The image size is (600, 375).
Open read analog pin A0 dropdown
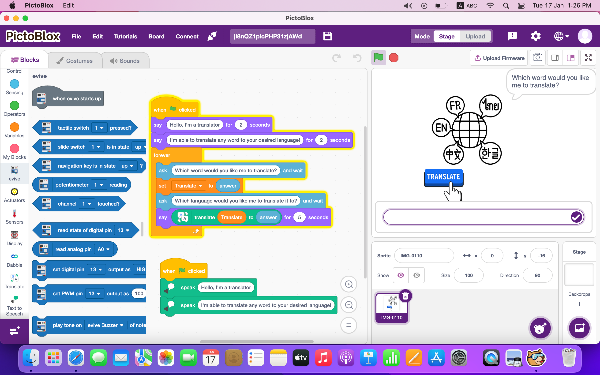point(104,249)
